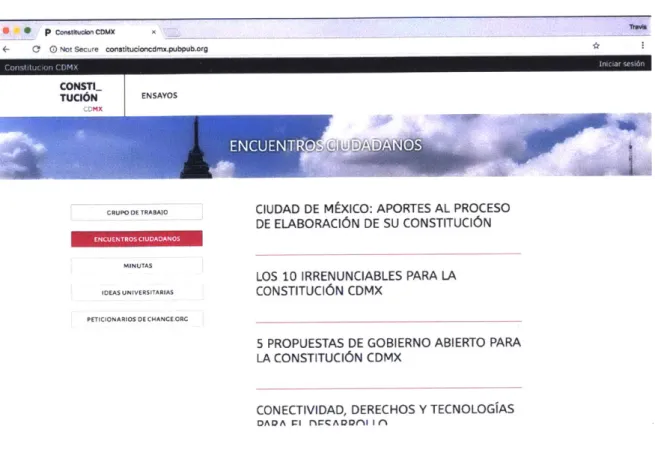Select the Constitucion CDMX browser tab

(x=99, y=32)
